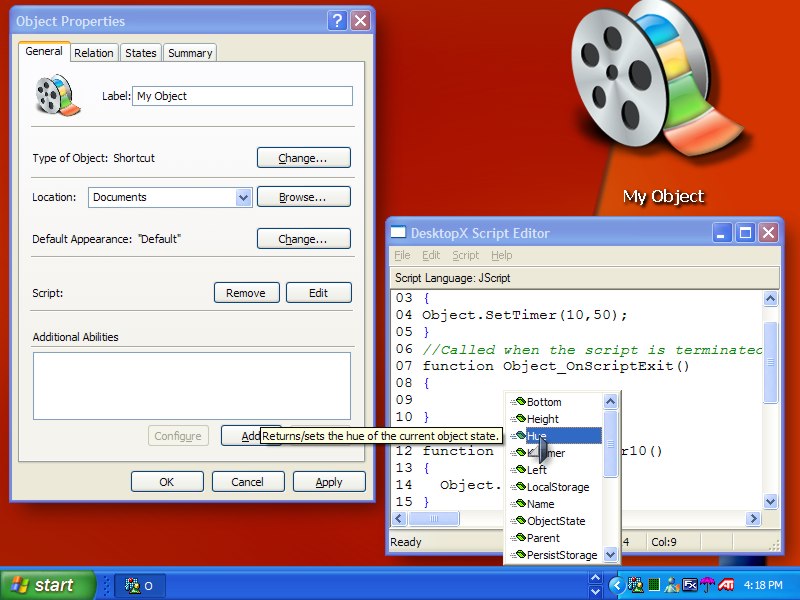Screen dimensions: 800x600
Task: Click the ObjectState property icon in the list
Action: coord(518,520)
